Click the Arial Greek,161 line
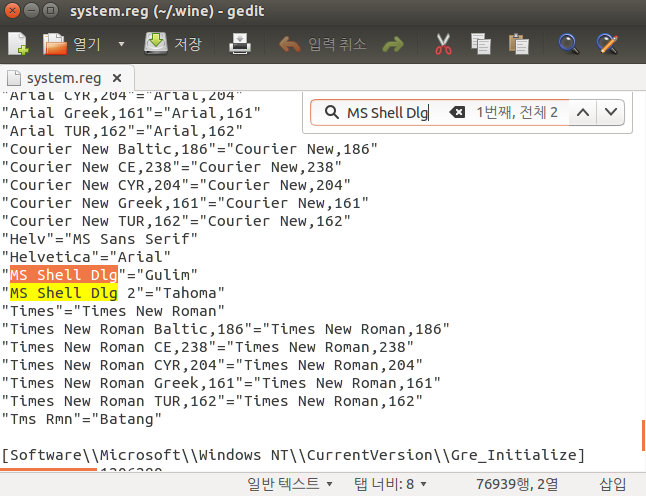646x496 pixels. 131,113
